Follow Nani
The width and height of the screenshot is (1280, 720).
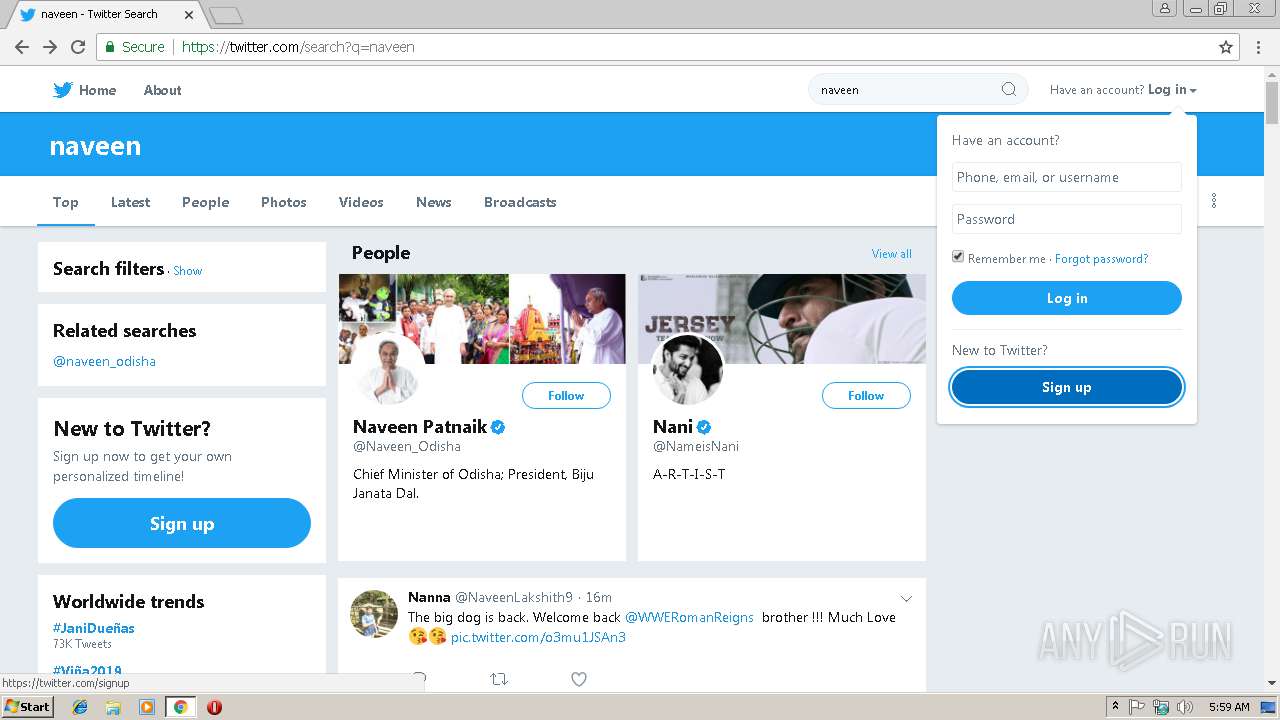tap(866, 395)
